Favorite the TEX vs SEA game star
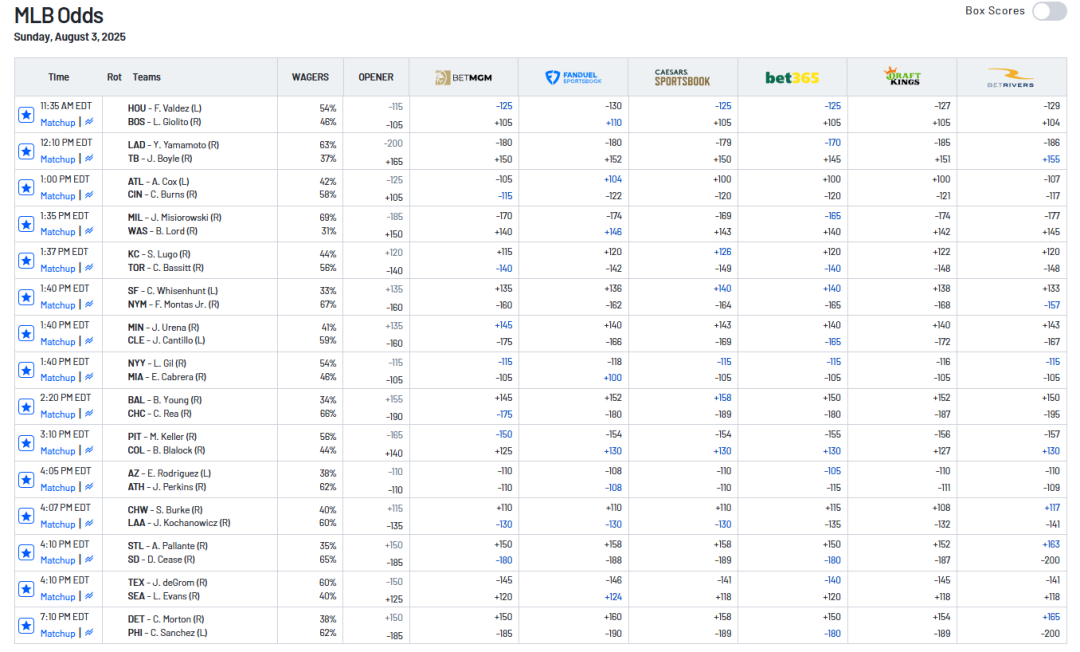Viewport: 1080px width, 652px height. point(26,589)
